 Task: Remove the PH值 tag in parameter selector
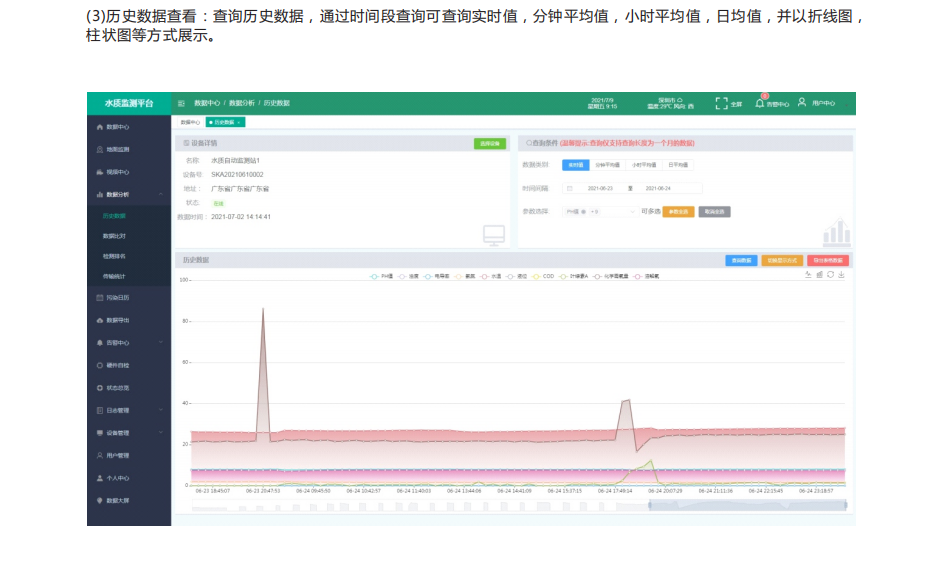click(583, 212)
